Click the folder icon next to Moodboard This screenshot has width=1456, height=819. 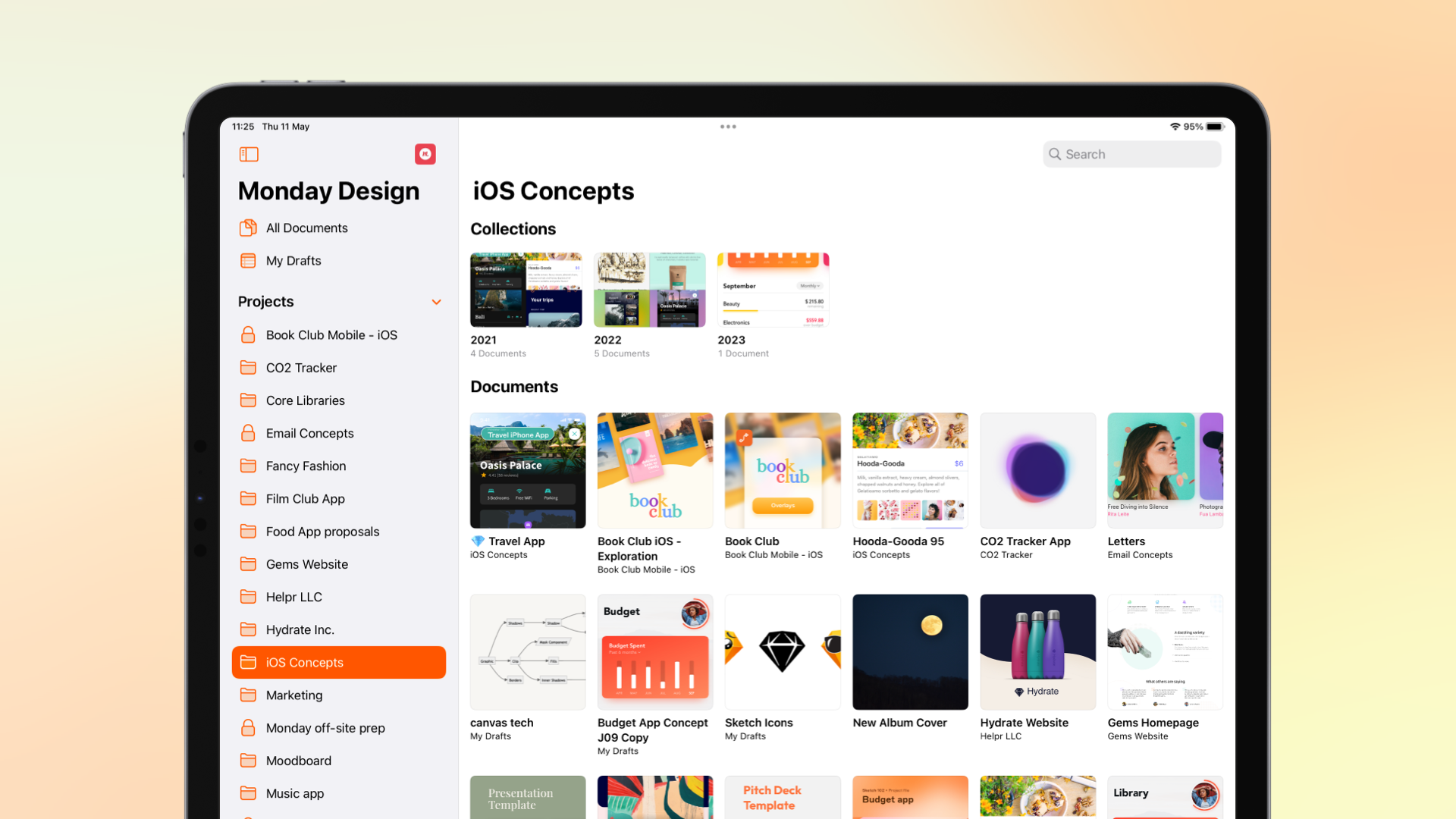249,760
